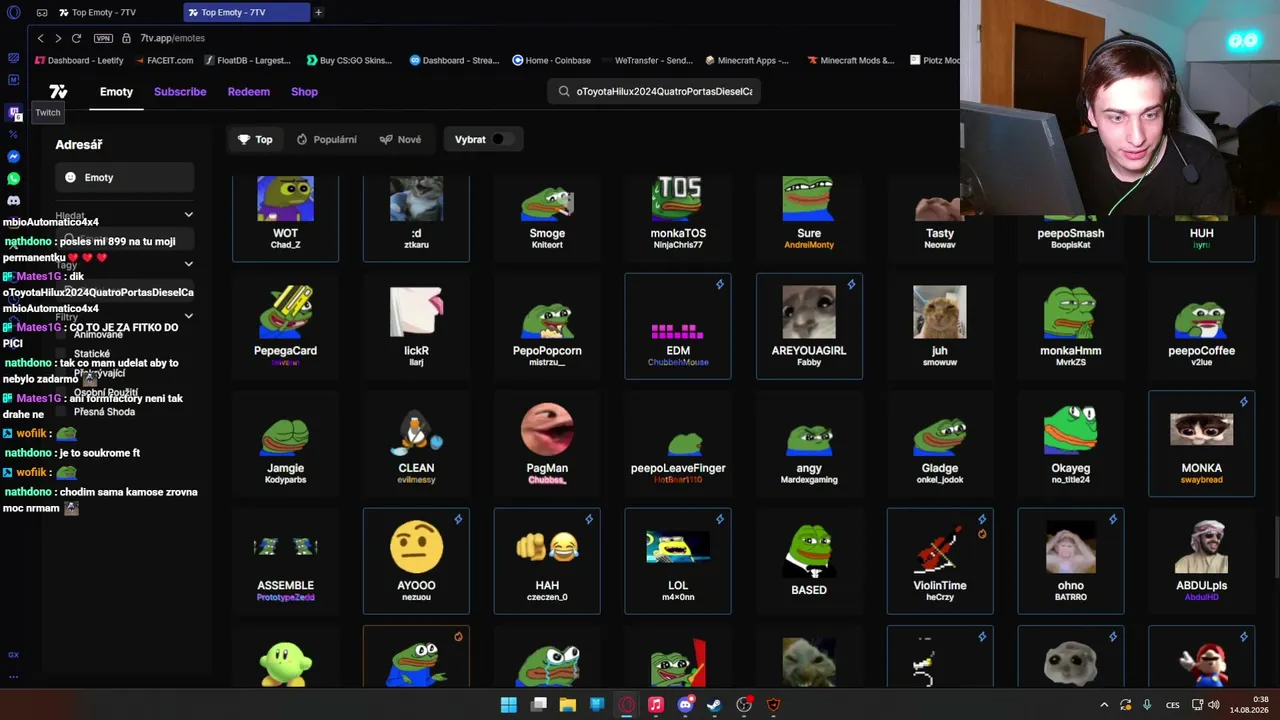The image size is (1280, 720).
Task: Click the Opera menu logo
Action: pos(14,12)
